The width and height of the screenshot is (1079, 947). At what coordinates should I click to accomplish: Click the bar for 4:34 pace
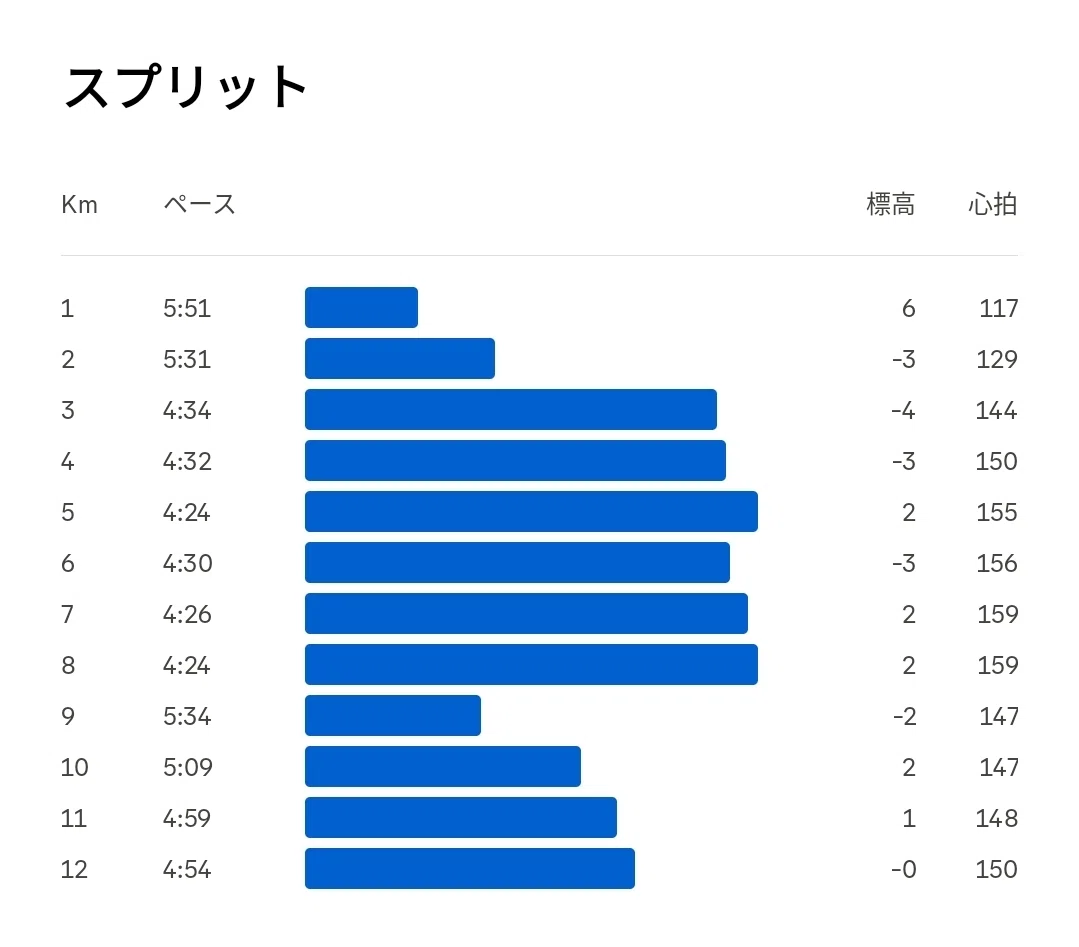pos(511,409)
